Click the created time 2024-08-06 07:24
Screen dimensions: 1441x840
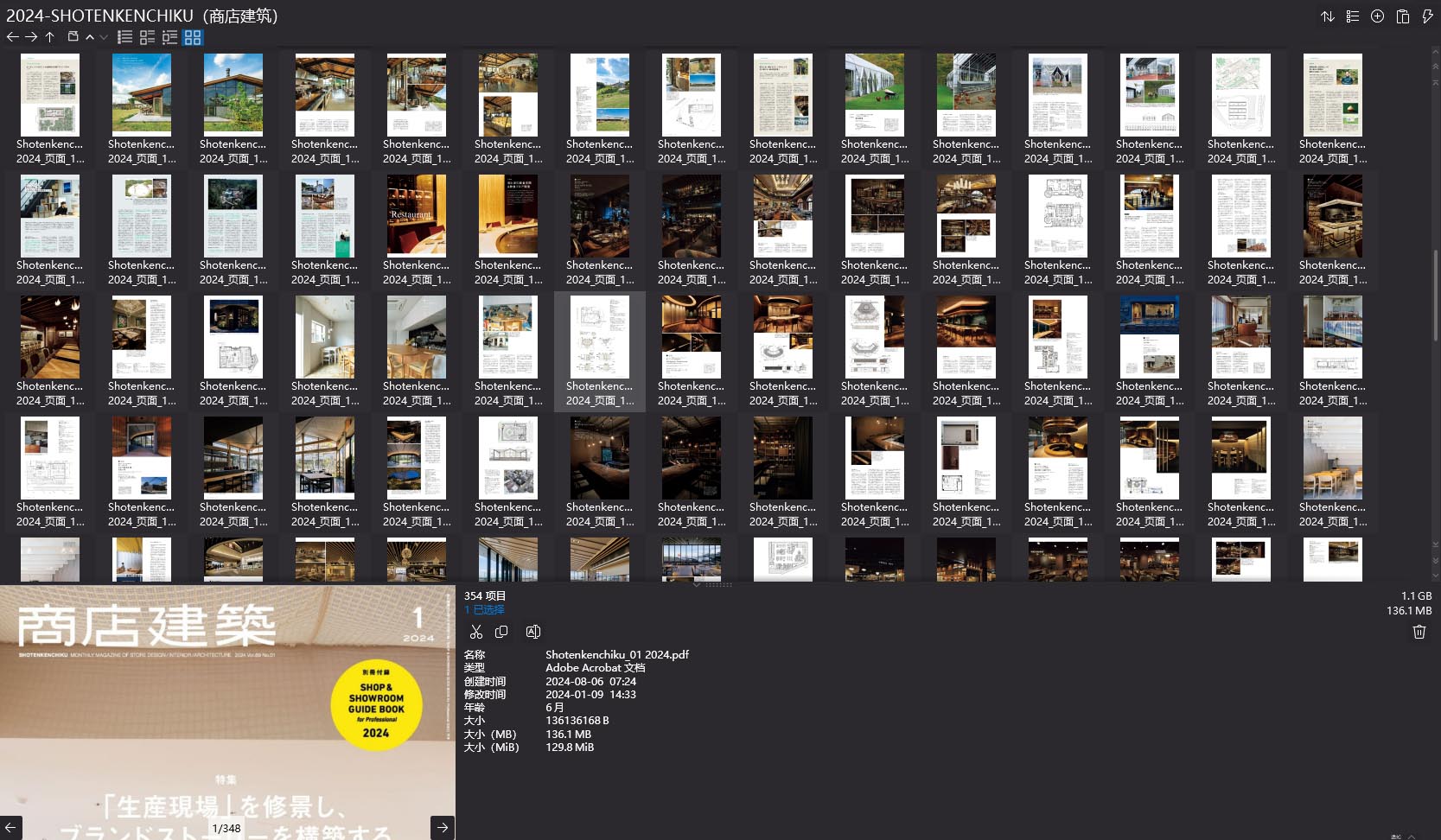click(590, 681)
